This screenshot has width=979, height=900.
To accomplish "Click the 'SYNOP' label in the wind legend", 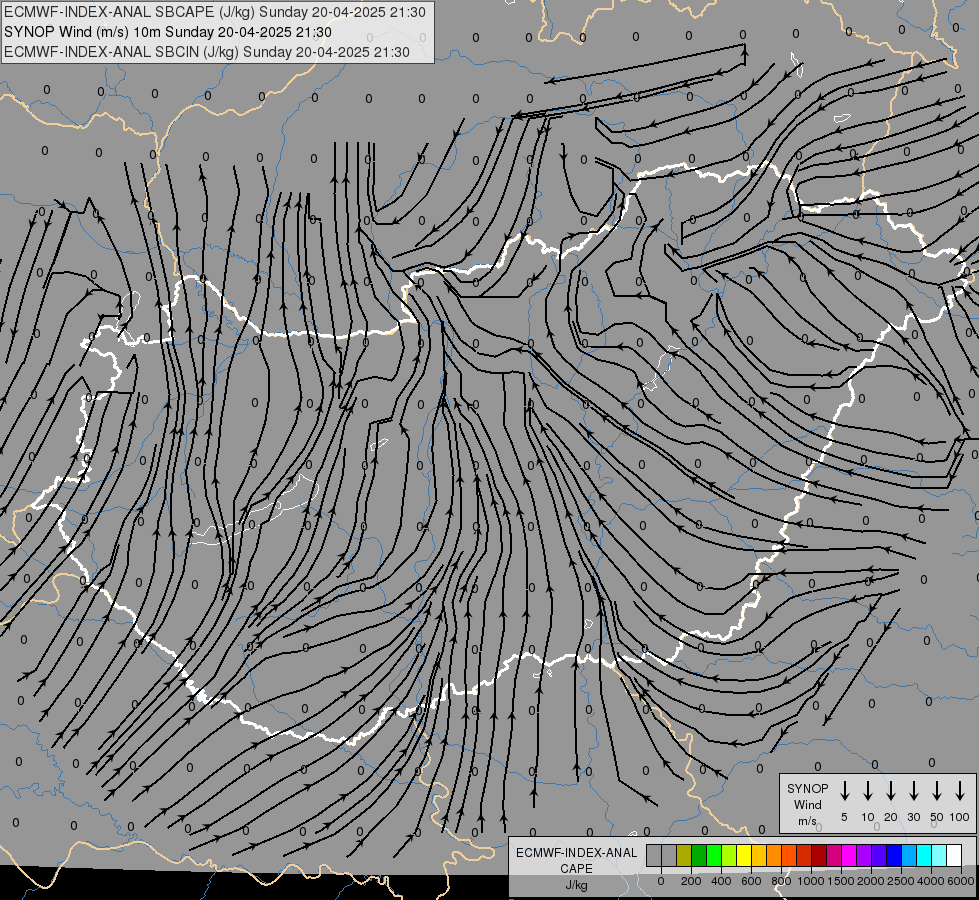I will pos(807,788).
